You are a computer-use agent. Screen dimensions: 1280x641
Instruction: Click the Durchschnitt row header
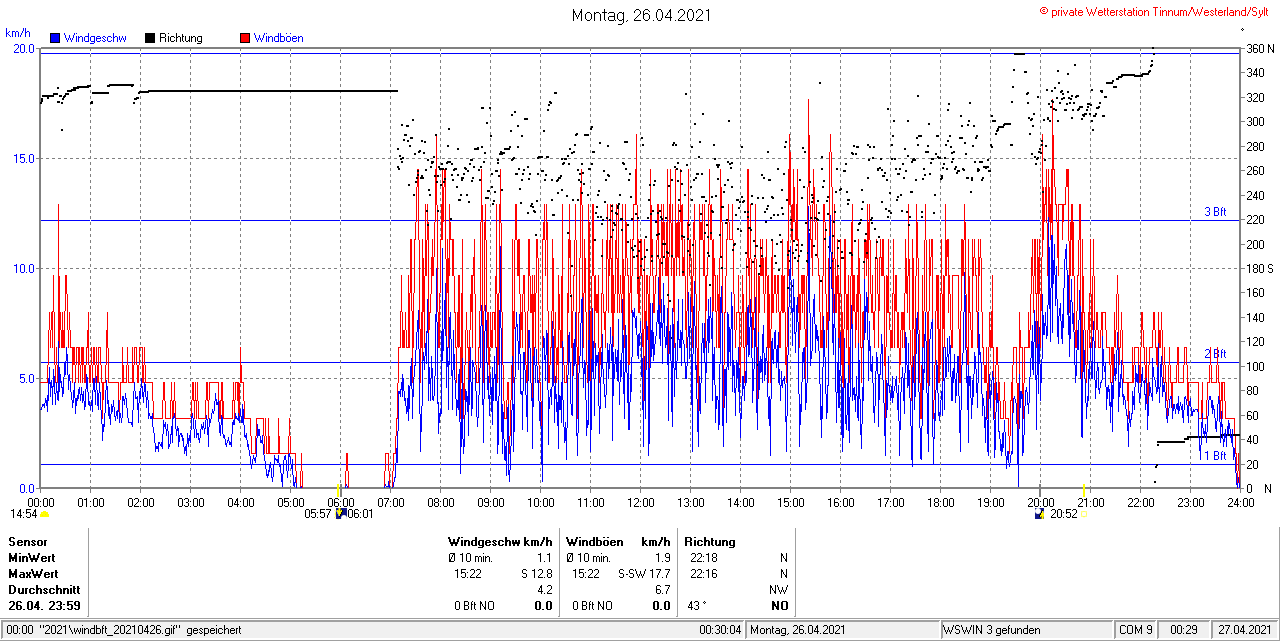(x=43, y=590)
